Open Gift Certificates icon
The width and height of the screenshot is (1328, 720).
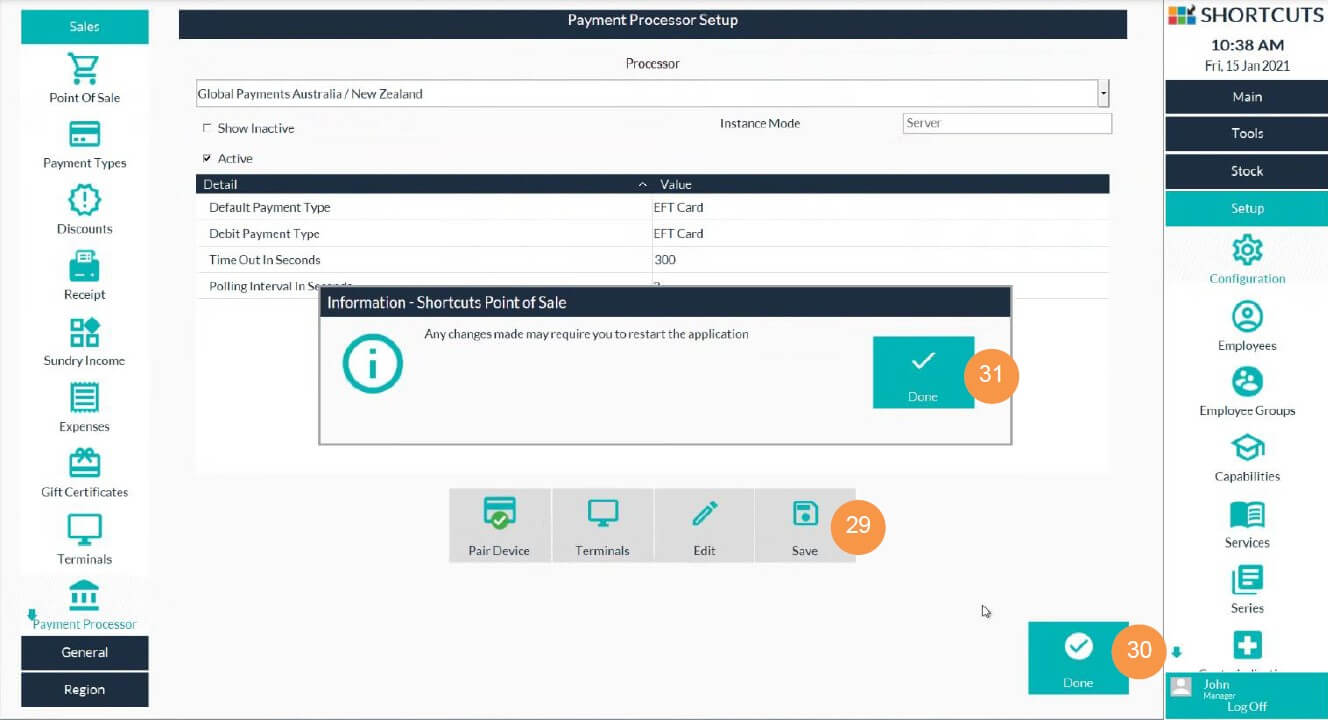(x=84, y=463)
